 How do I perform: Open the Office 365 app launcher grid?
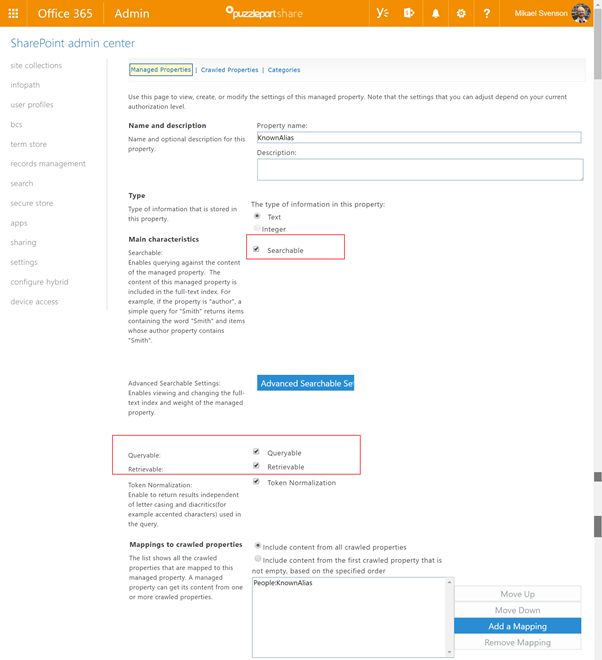point(13,13)
